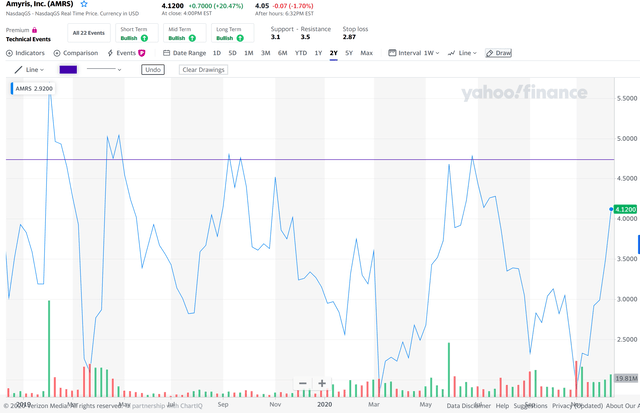Open the Comparison tool
This screenshot has height=413, width=640.
point(76,53)
